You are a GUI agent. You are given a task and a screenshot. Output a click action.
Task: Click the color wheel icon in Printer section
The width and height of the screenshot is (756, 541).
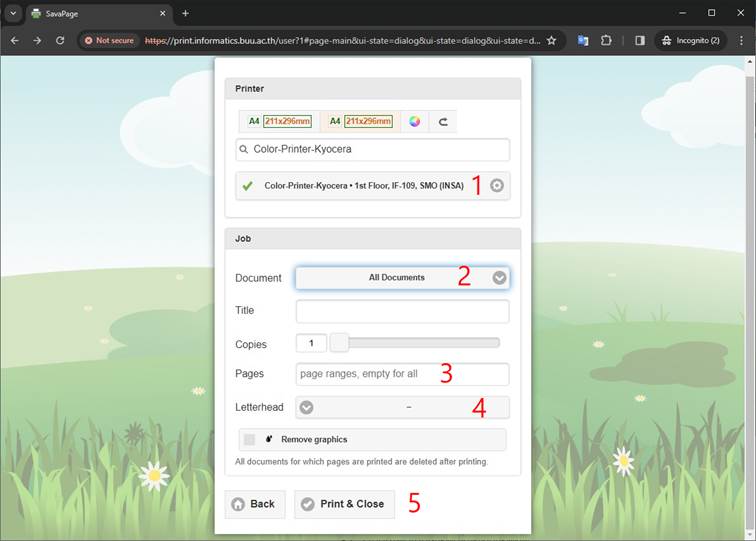point(414,121)
